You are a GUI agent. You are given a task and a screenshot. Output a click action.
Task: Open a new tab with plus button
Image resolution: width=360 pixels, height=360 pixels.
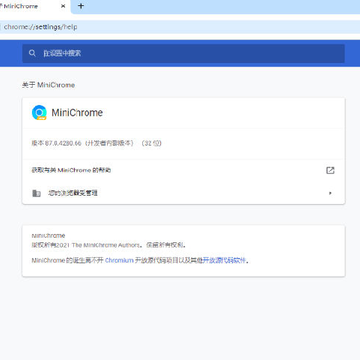point(81,6)
